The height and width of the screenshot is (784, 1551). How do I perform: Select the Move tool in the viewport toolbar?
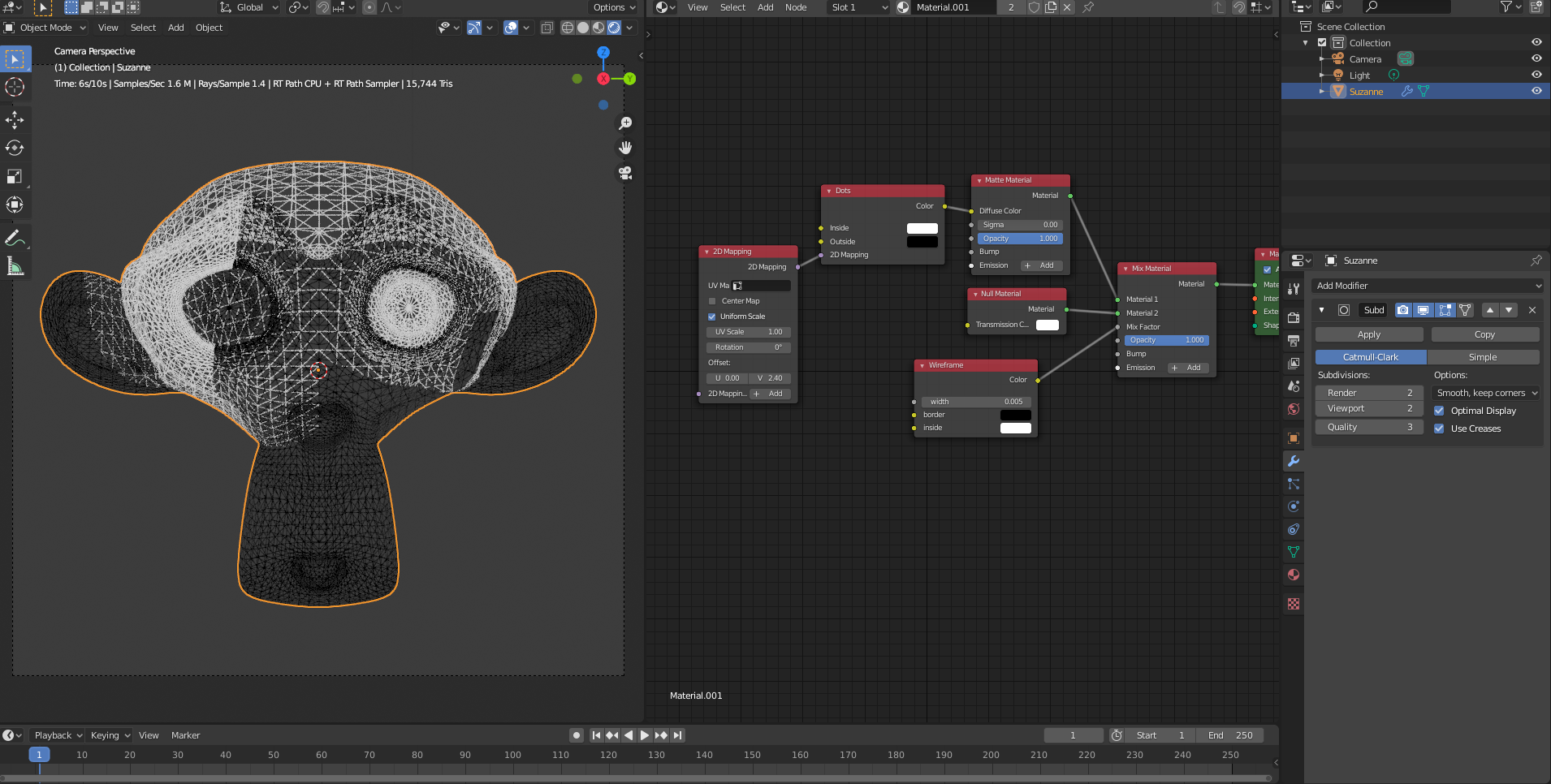(x=15, y=120)
